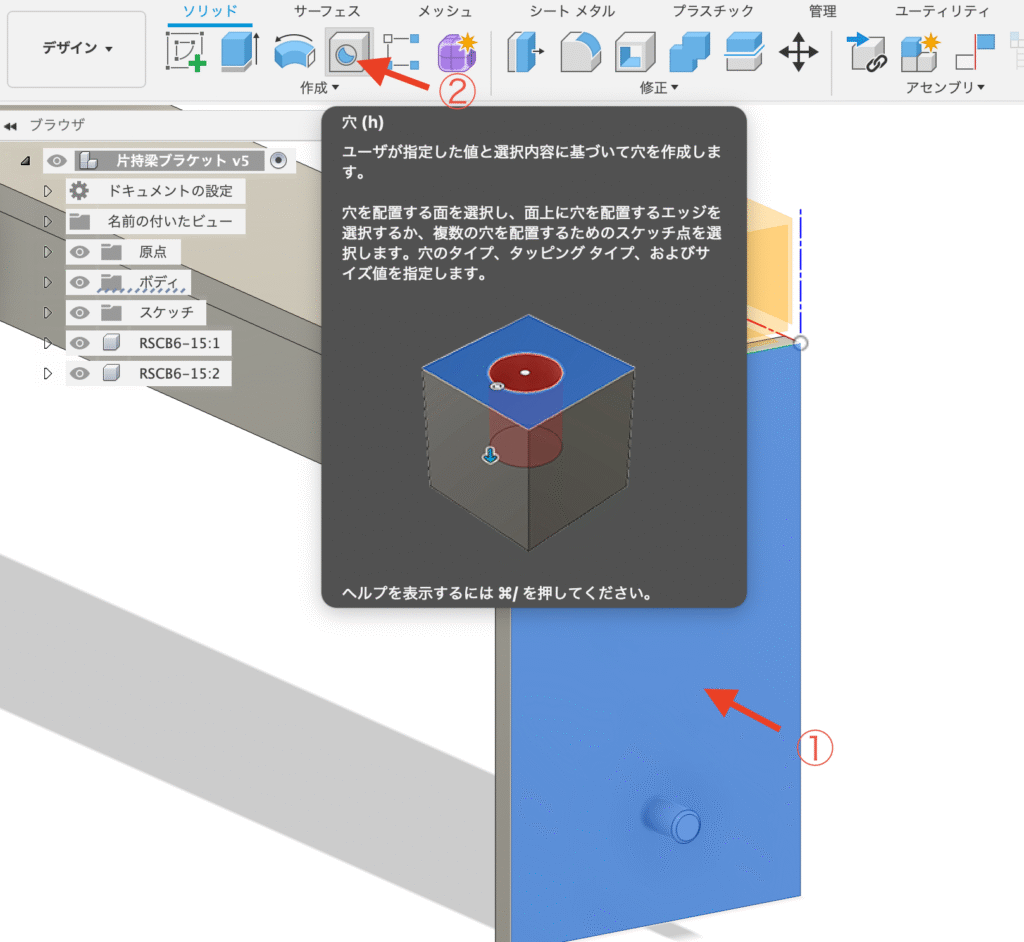This screenshot has height=942, width=1024.
Task: Select the Shell tool
Action: click(x=634, y=47)
